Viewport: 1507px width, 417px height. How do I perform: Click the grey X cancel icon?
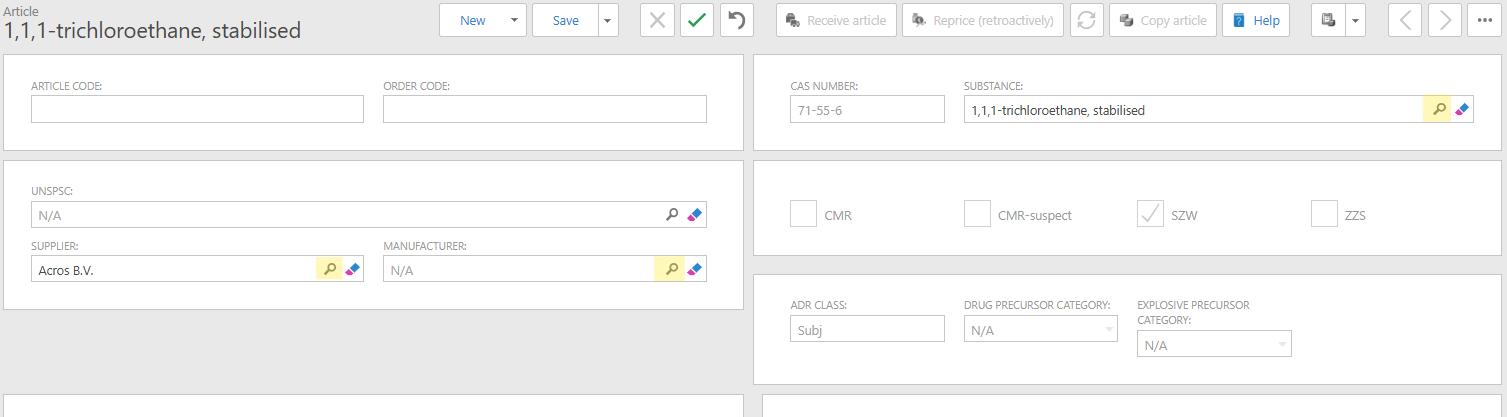pos(657,20)
